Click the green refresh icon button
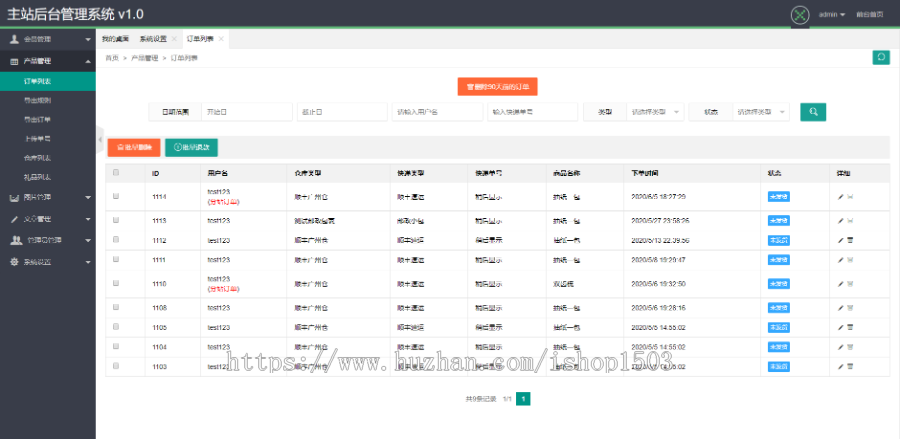The image size is (900, 439). click(881, 58)
